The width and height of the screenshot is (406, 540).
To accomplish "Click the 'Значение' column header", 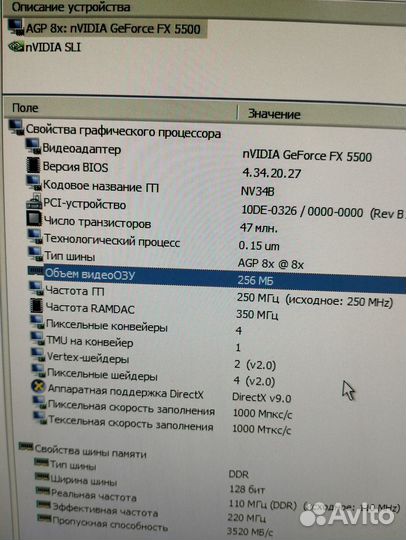I will pos(274,114).
